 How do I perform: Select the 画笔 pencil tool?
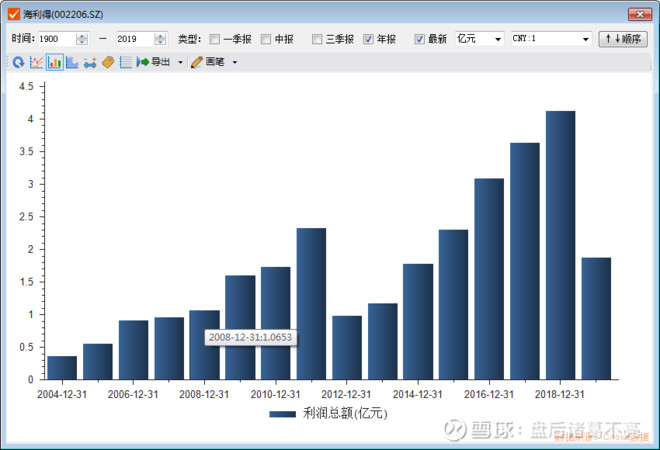point(207,62)
